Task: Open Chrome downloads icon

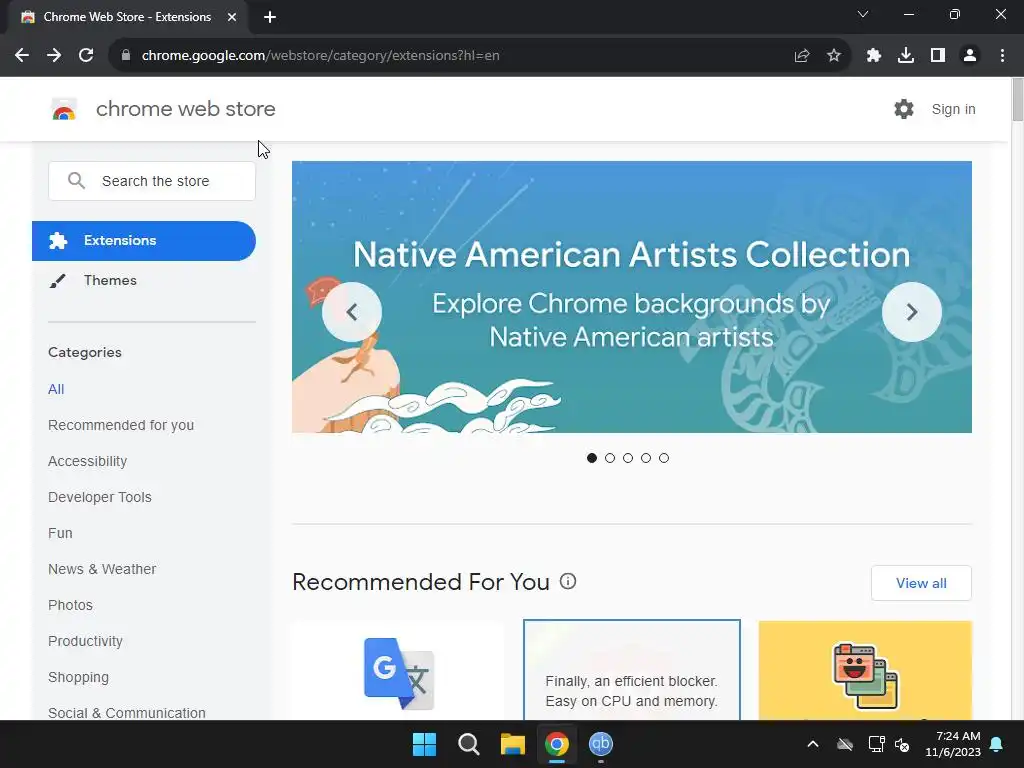Action: [906, 56]
